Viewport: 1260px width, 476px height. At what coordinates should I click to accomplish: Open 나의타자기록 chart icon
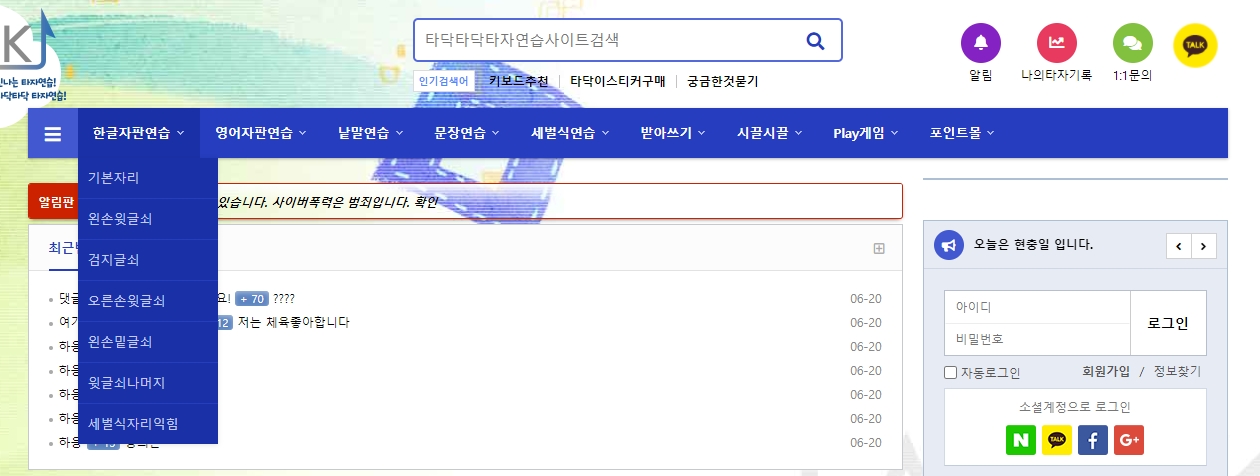coord(1056,43)
